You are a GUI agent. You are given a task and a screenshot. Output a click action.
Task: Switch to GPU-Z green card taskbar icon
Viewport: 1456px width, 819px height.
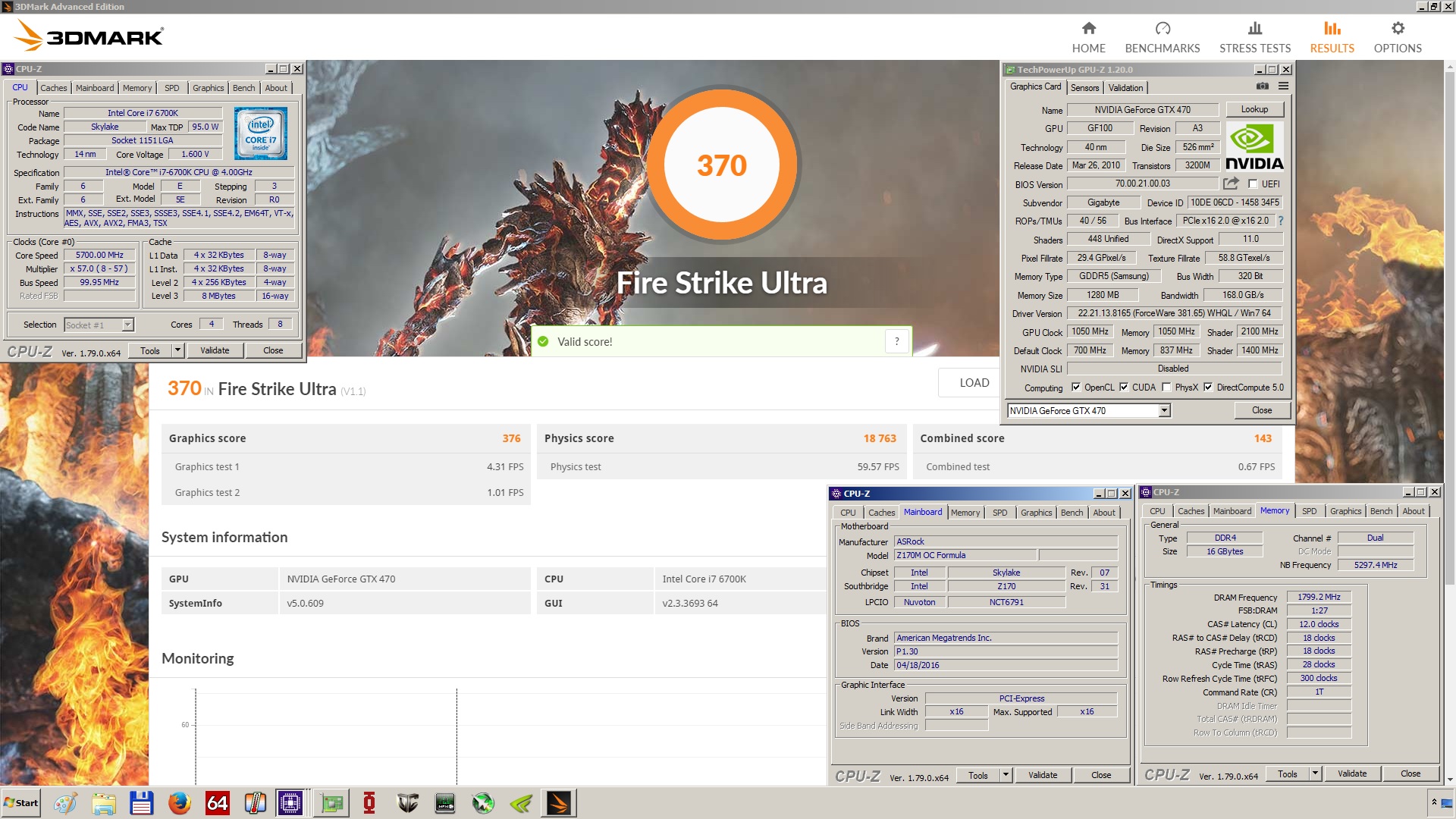[331, 803]
